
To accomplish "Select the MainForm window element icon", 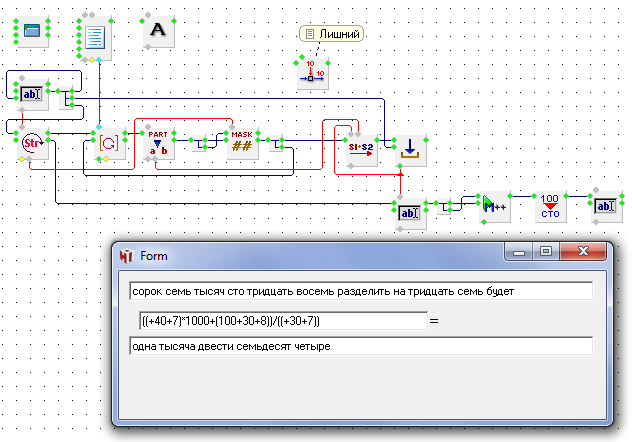I will [x=33, y=31].
